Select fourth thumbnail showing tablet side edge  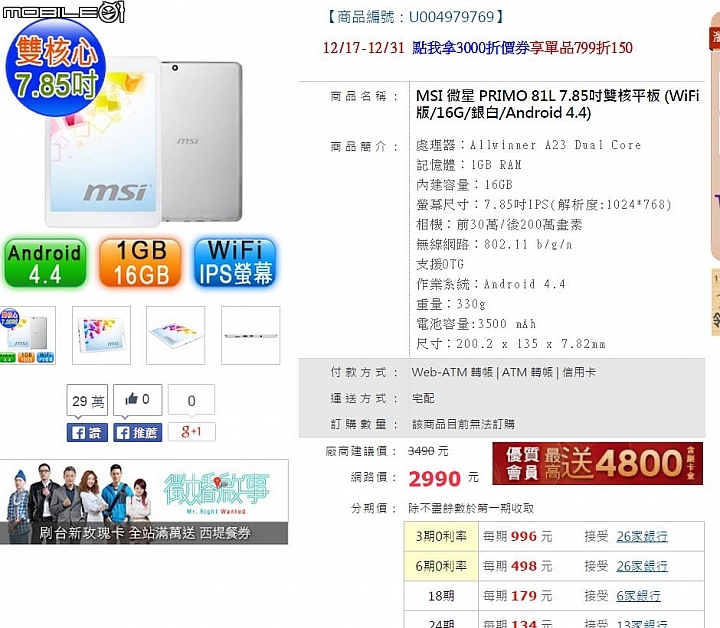click(x=251, y=336)
